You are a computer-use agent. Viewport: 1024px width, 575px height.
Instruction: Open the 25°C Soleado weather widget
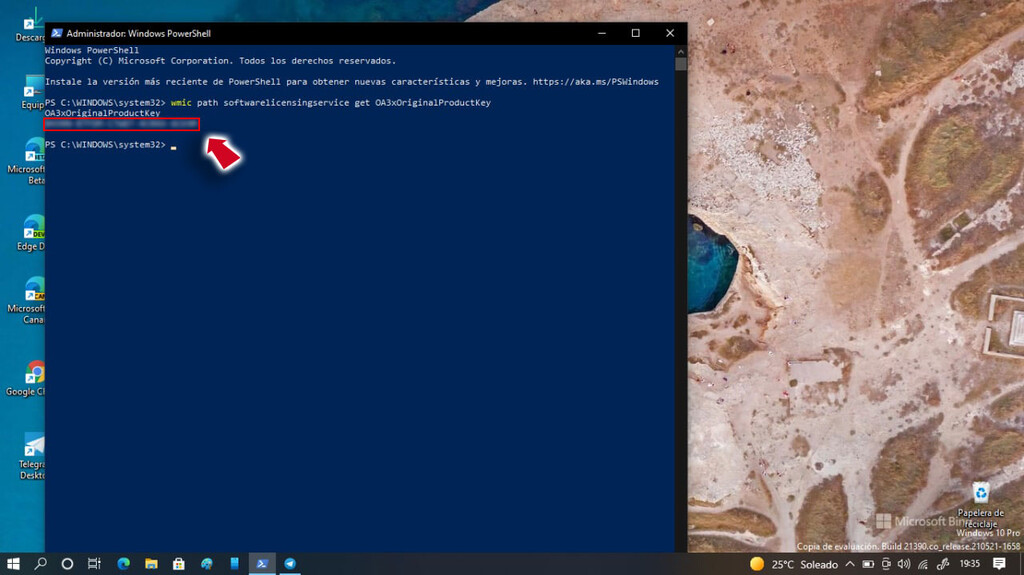[x=795, y=564]
